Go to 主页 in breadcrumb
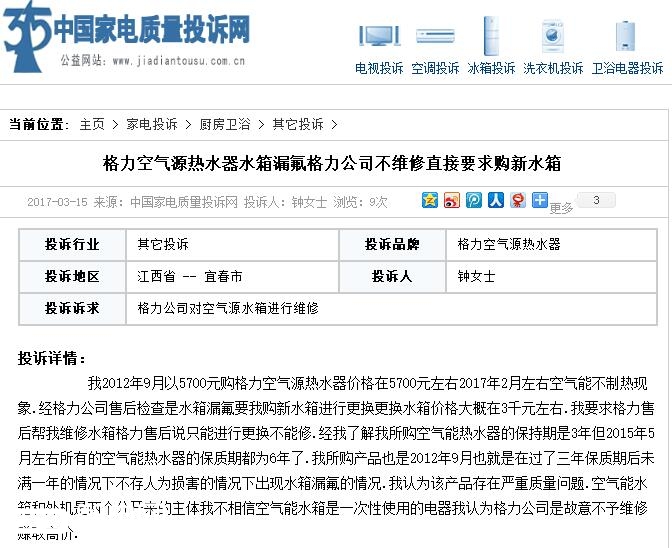672x548 pixels. [92, 124]
